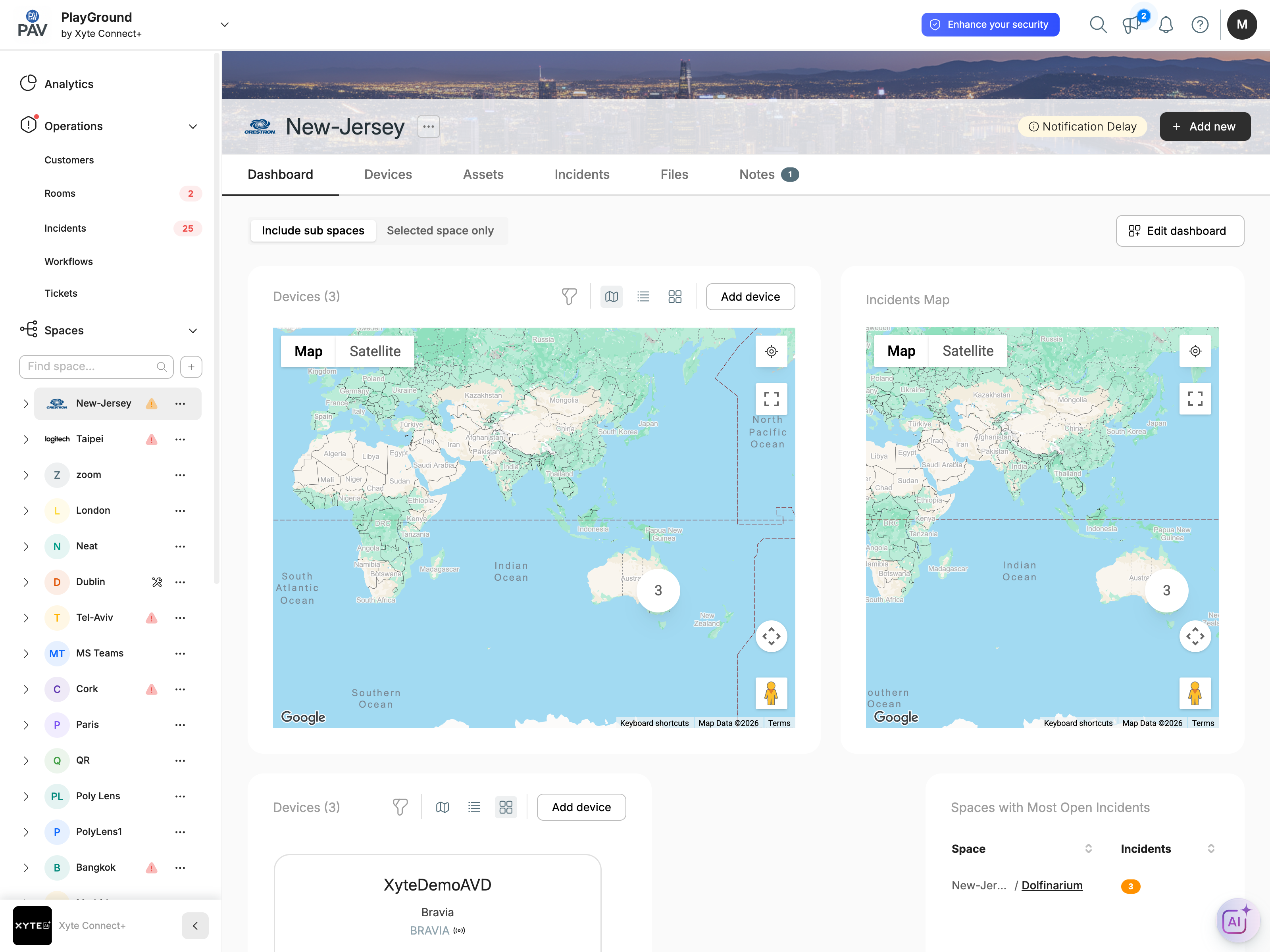Filter devices in the lower Devices widget
The width and height of the screenshot is (1270, 952).
point(400,807)
